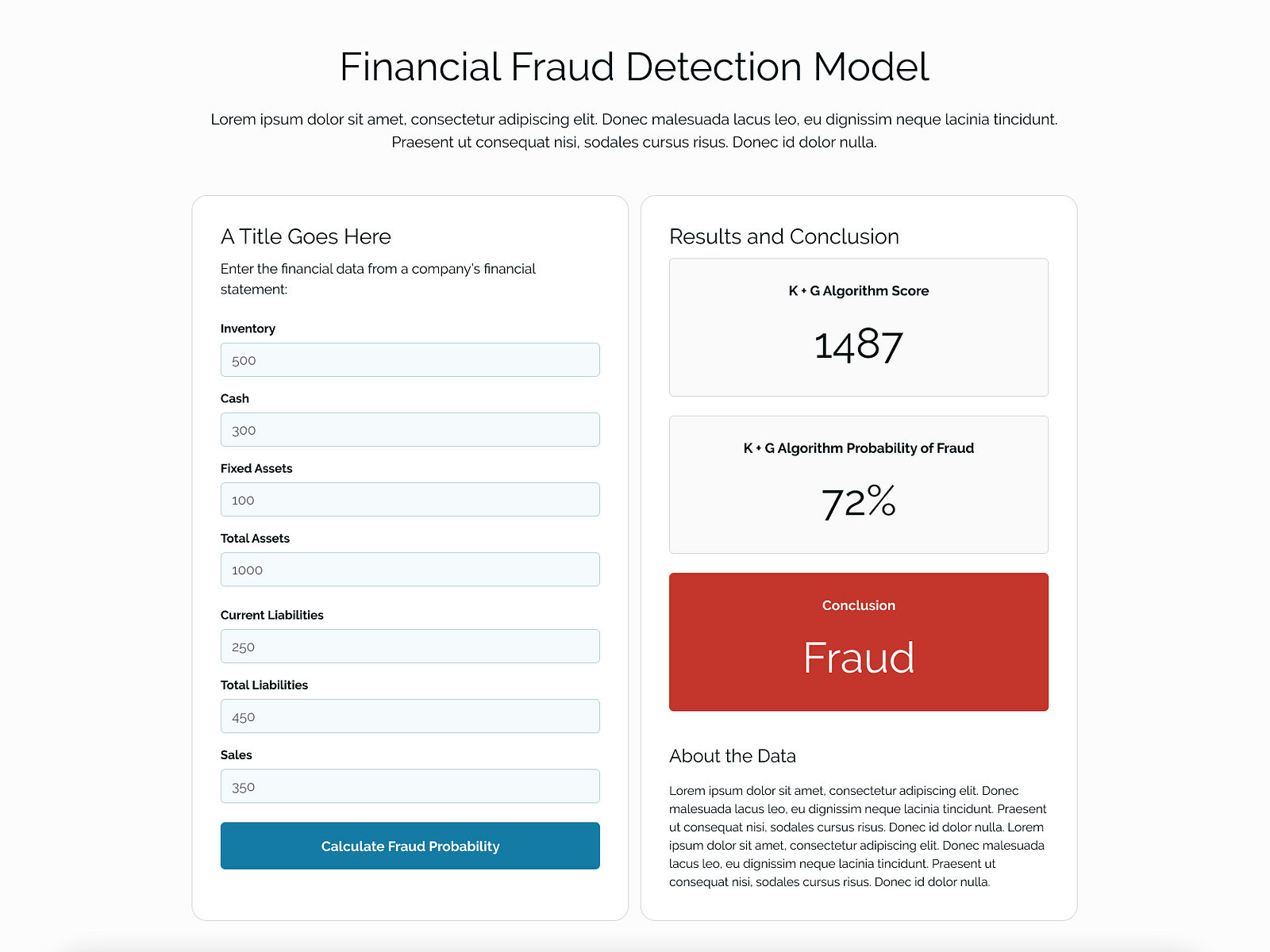Click the Sales input box
Screen dimensions: 1270x952
[x=410, y=785]
